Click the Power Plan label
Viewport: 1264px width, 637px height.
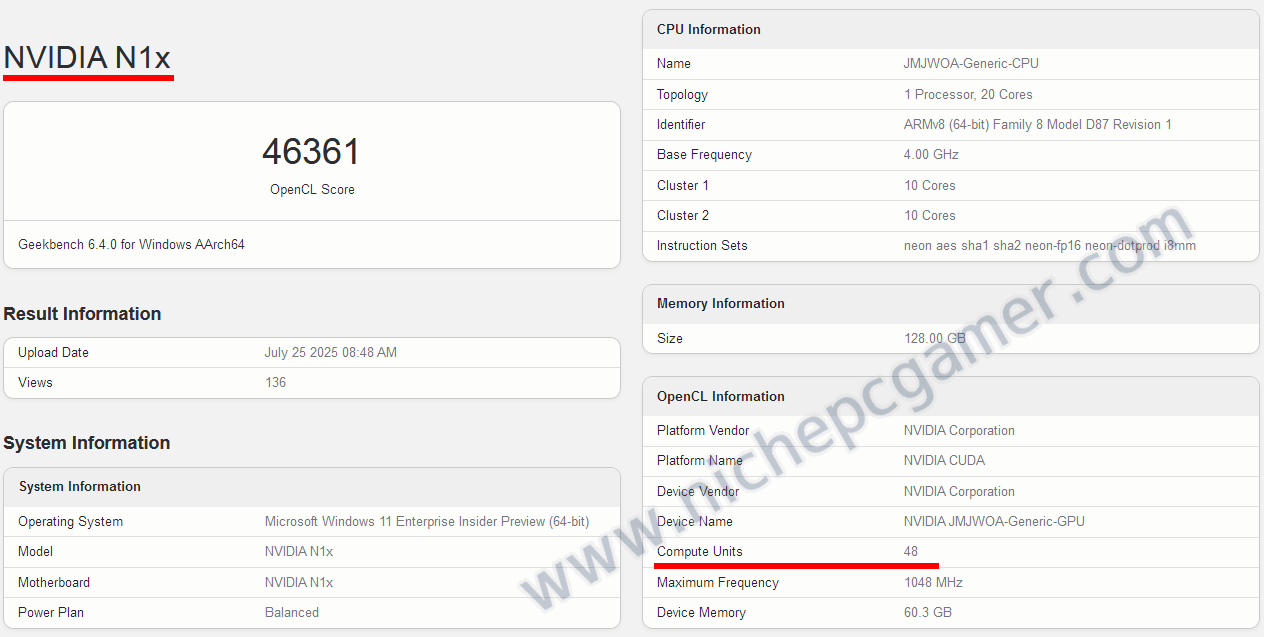point(53,612)
